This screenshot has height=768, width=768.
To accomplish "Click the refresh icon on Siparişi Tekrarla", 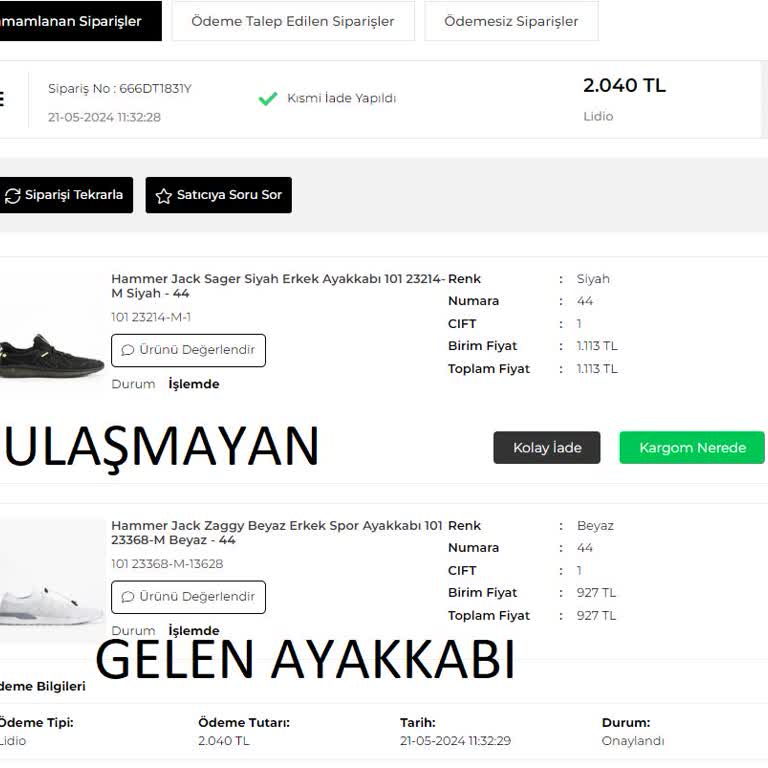I will click(13, 196).
